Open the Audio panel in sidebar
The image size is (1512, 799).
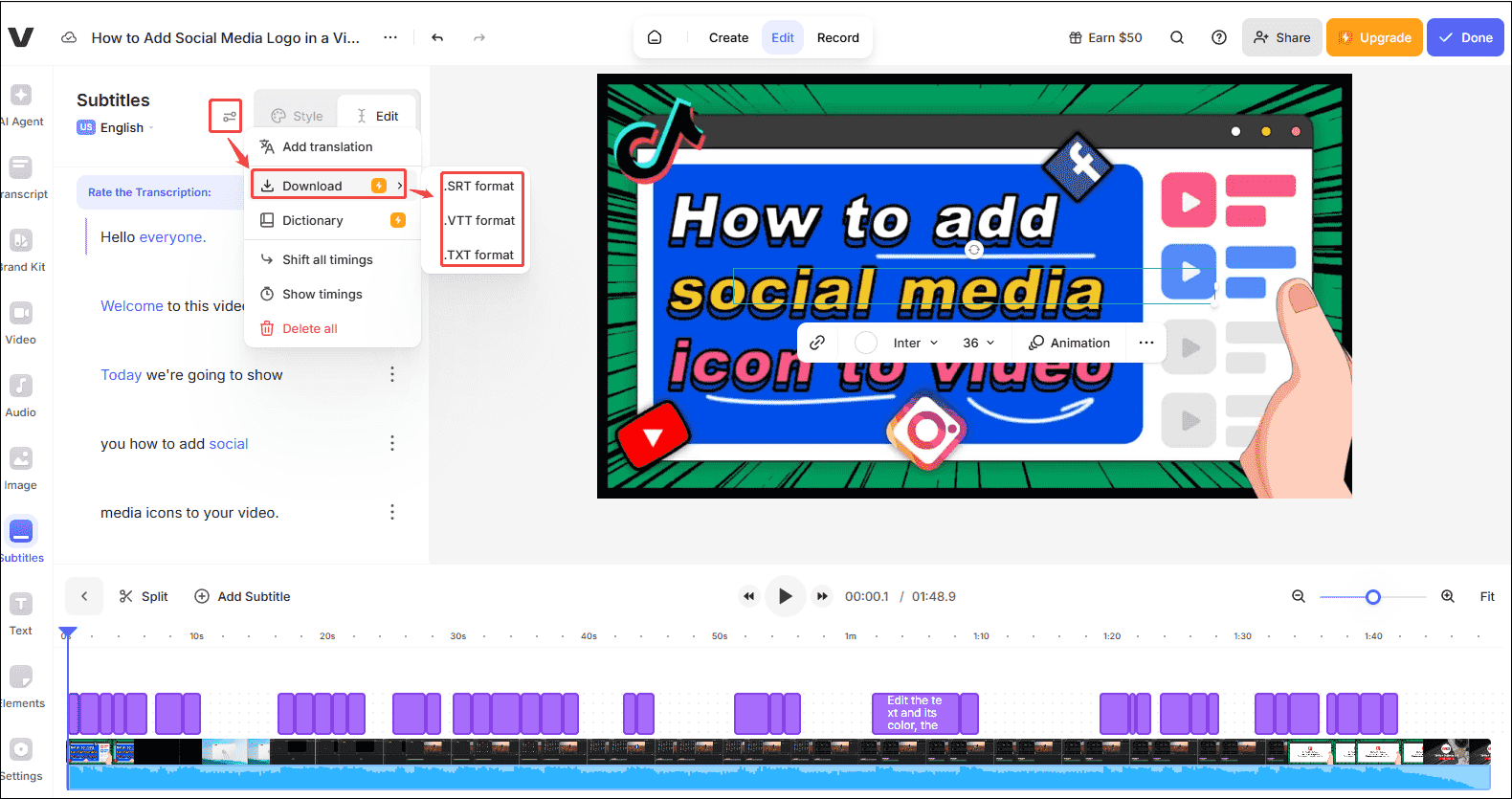[x=21, y=394]
